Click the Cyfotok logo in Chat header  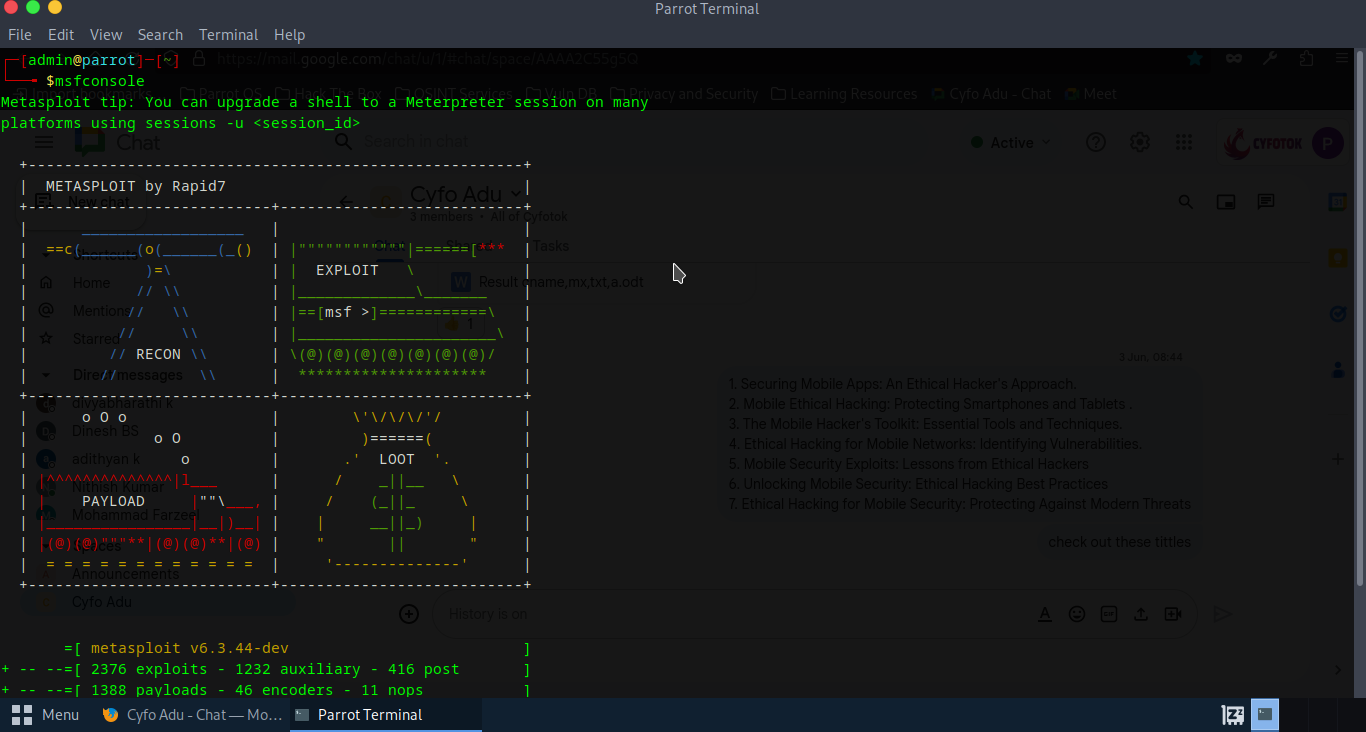[x=1263, y=144]
